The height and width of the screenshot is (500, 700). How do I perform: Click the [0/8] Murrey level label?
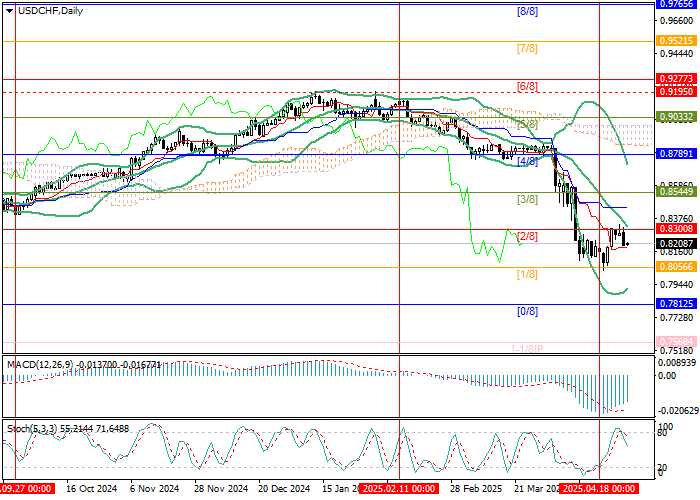(527, 311)
